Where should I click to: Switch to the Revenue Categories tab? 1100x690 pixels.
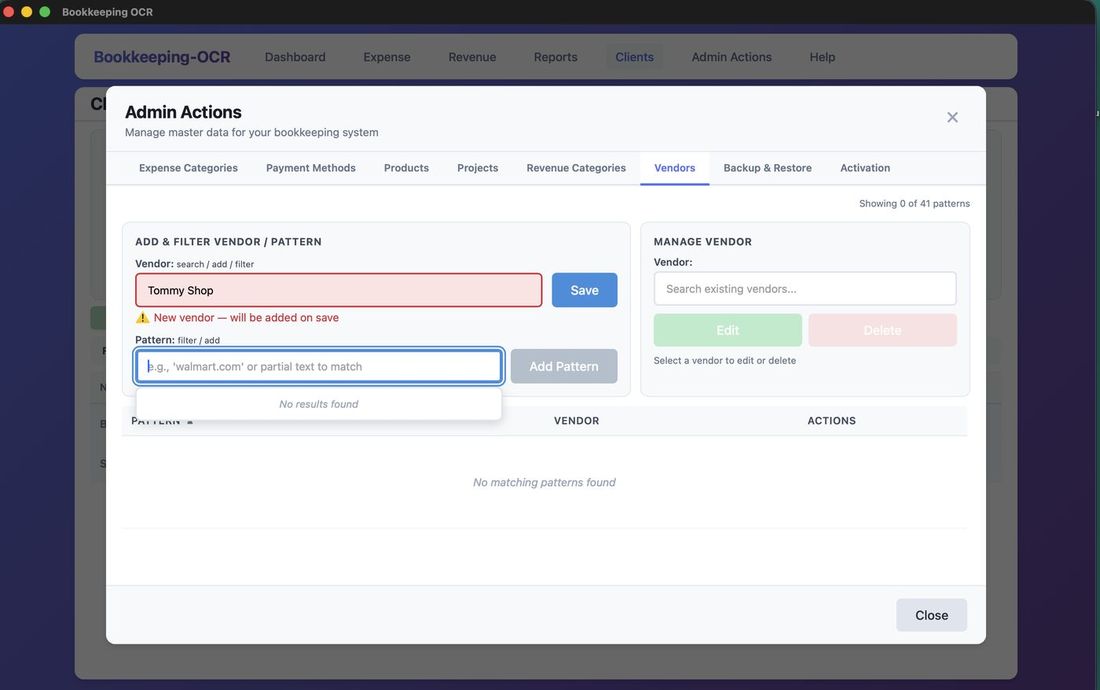tap(574, 168)
